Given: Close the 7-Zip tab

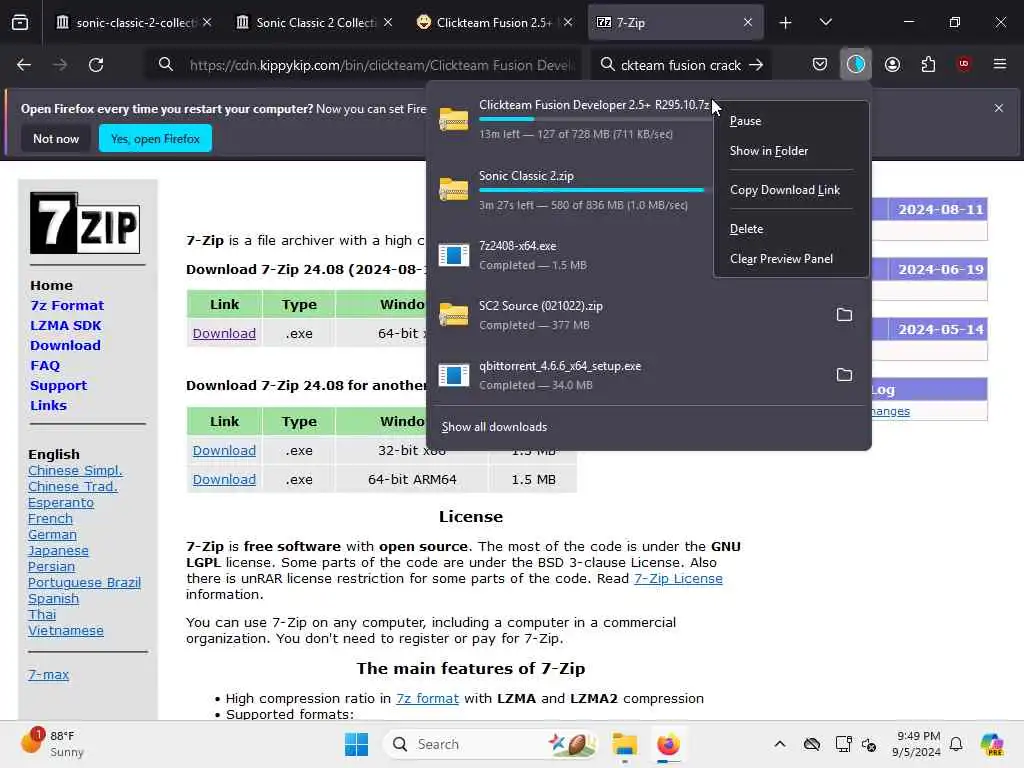Looking at the screenshot, I should click(748, 23).
